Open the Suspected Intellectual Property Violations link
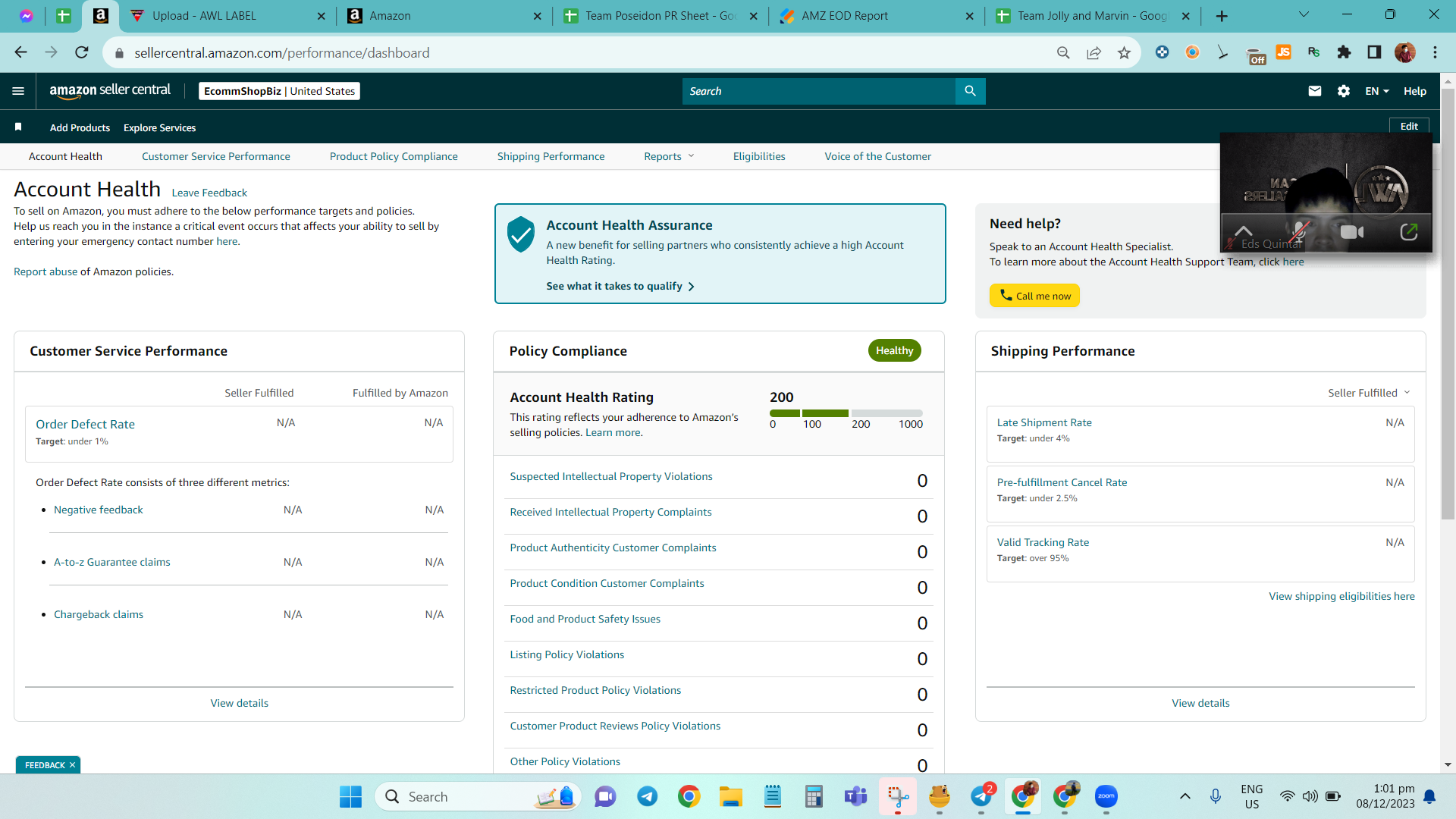This screenshot has width=1456, height=819. pyautogui.click(x=611, y=476)
